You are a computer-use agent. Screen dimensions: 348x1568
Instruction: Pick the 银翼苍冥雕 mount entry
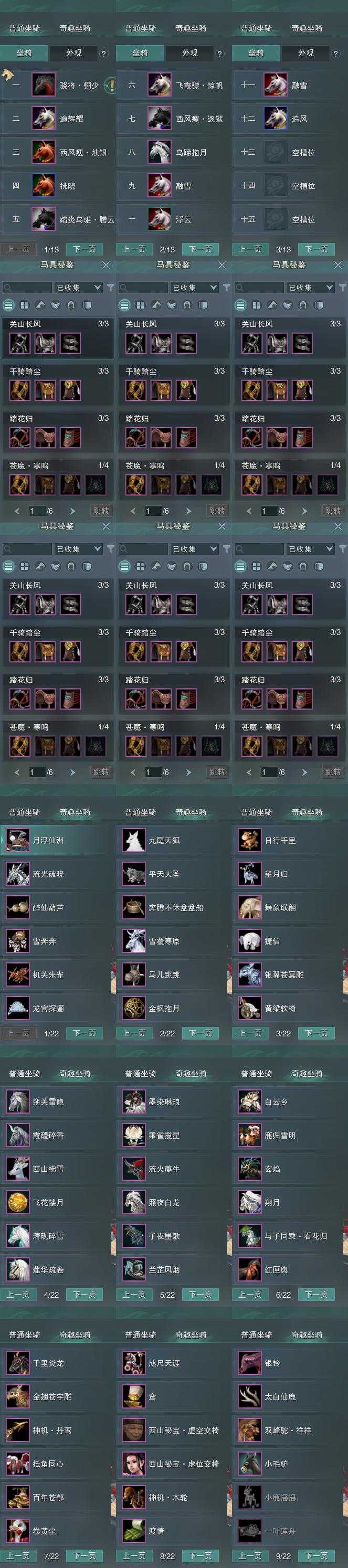(290, 974)
